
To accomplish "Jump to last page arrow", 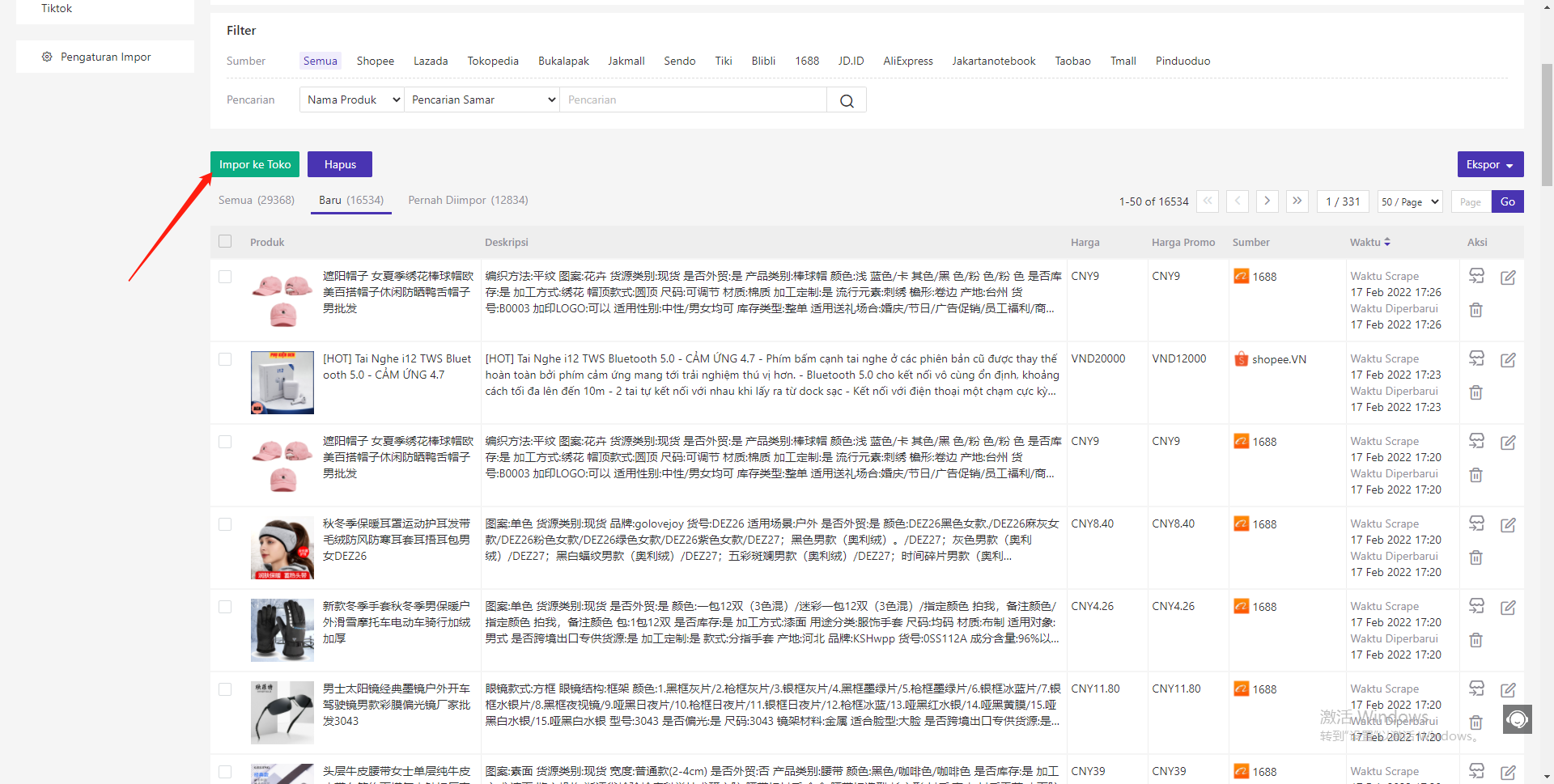I will coord(1297,201).
